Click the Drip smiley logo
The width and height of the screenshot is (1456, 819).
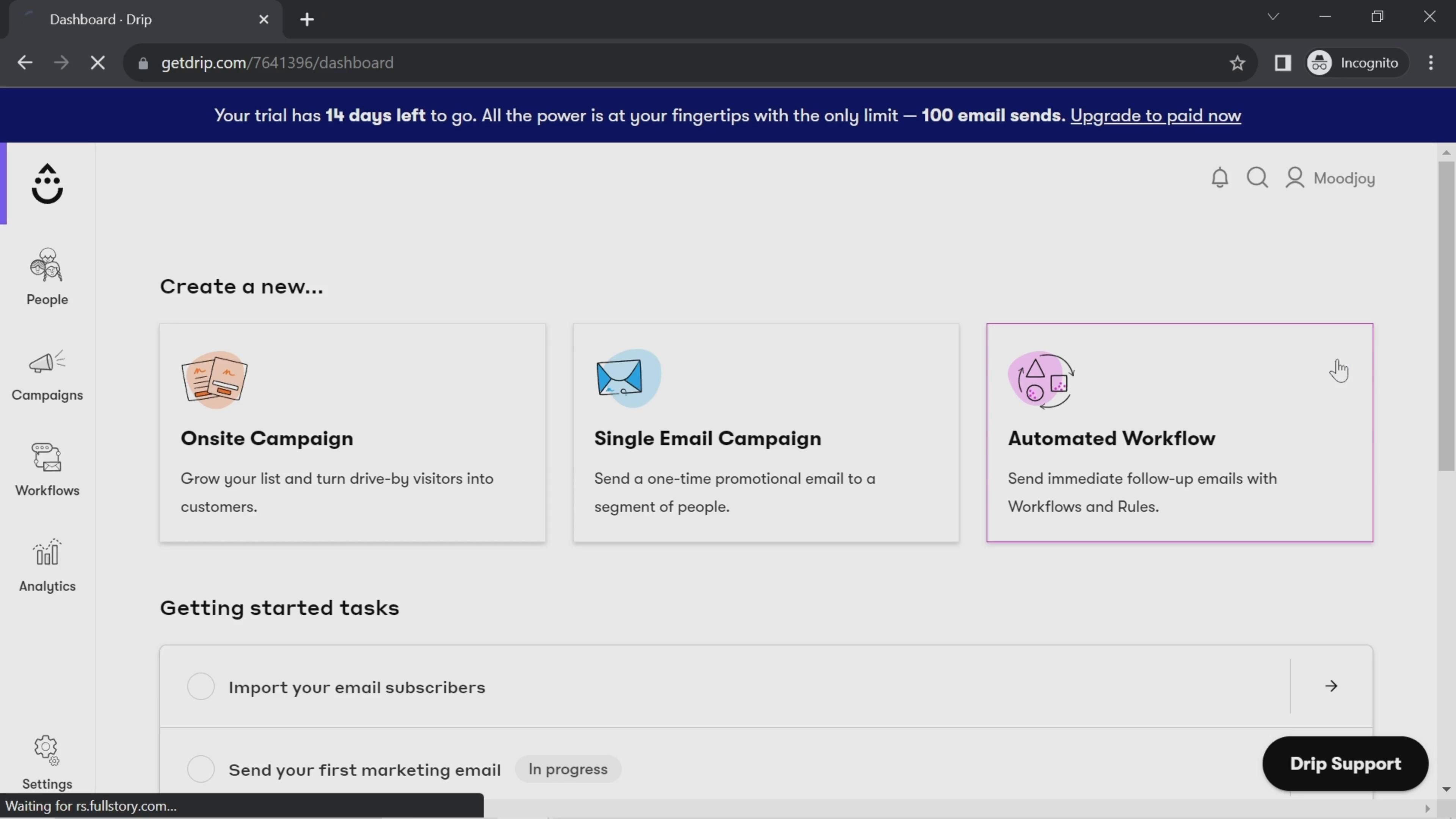coord(47,184)
